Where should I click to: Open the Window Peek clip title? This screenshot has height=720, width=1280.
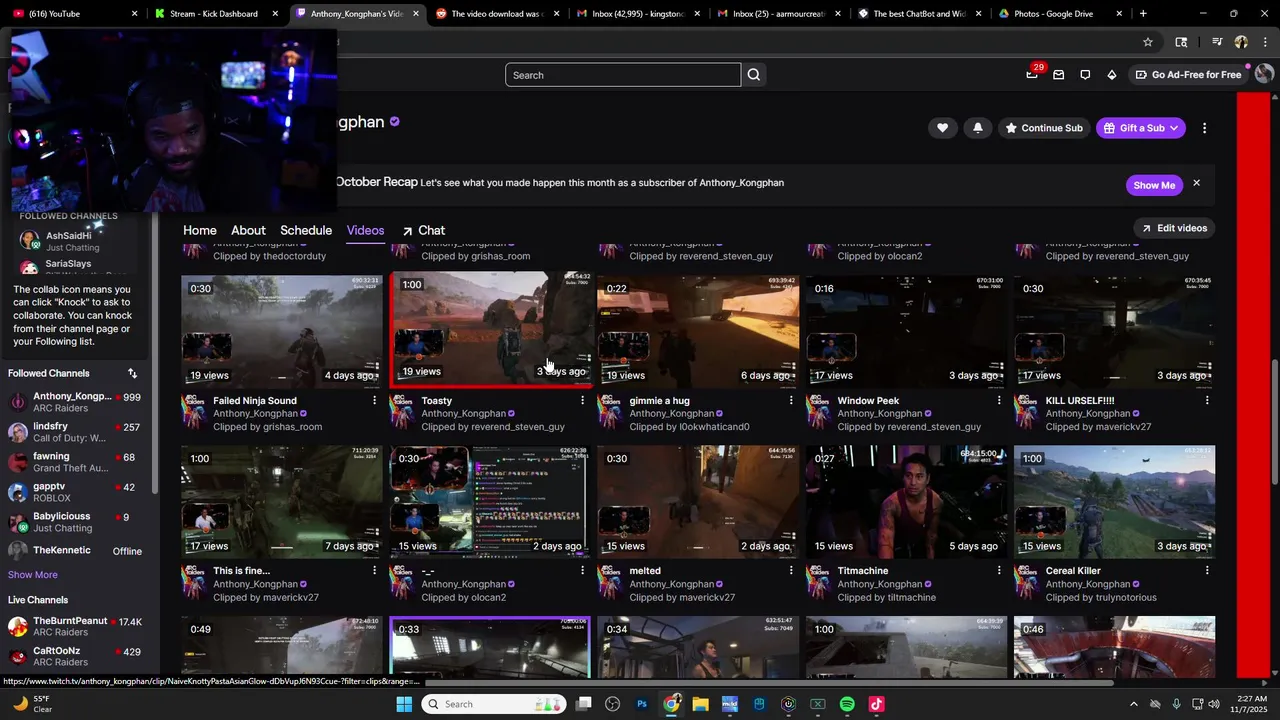868,400
